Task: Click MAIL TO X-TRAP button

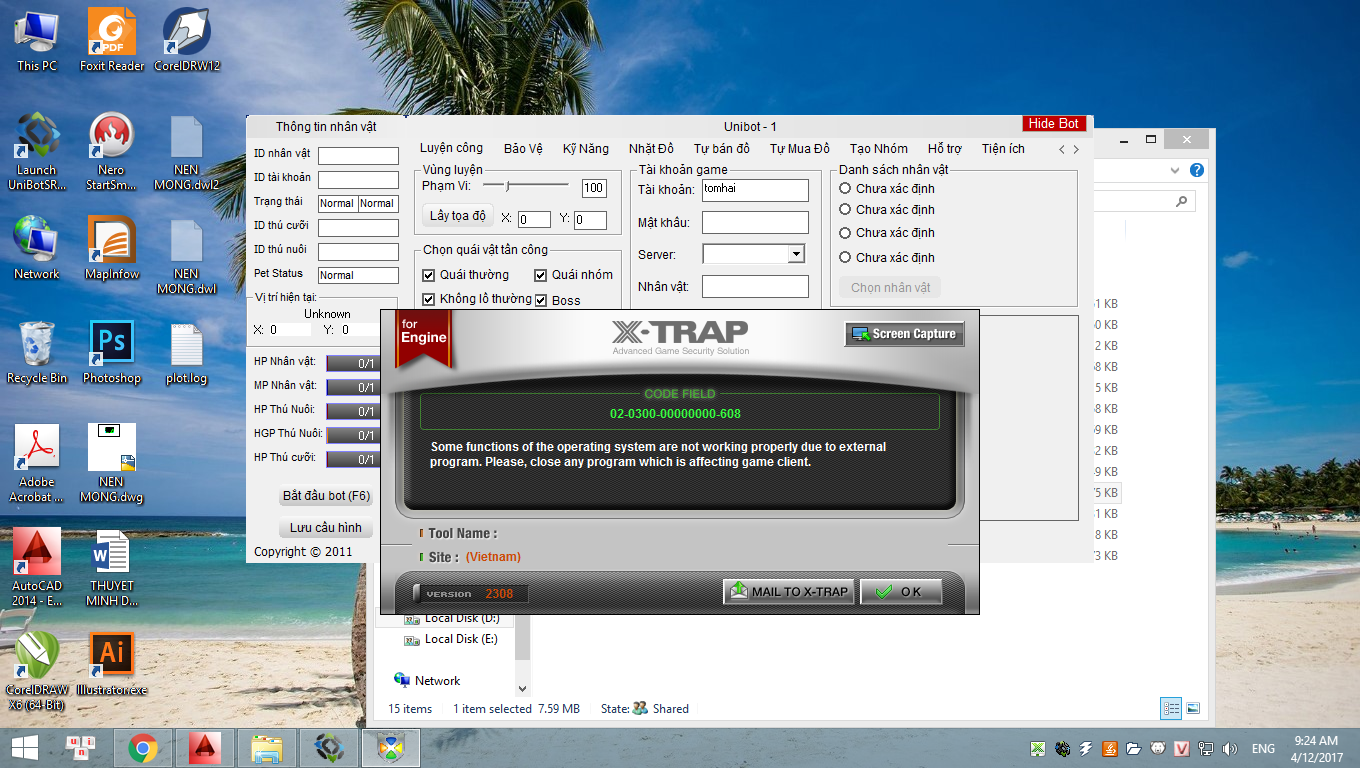Action: (789, 592)
